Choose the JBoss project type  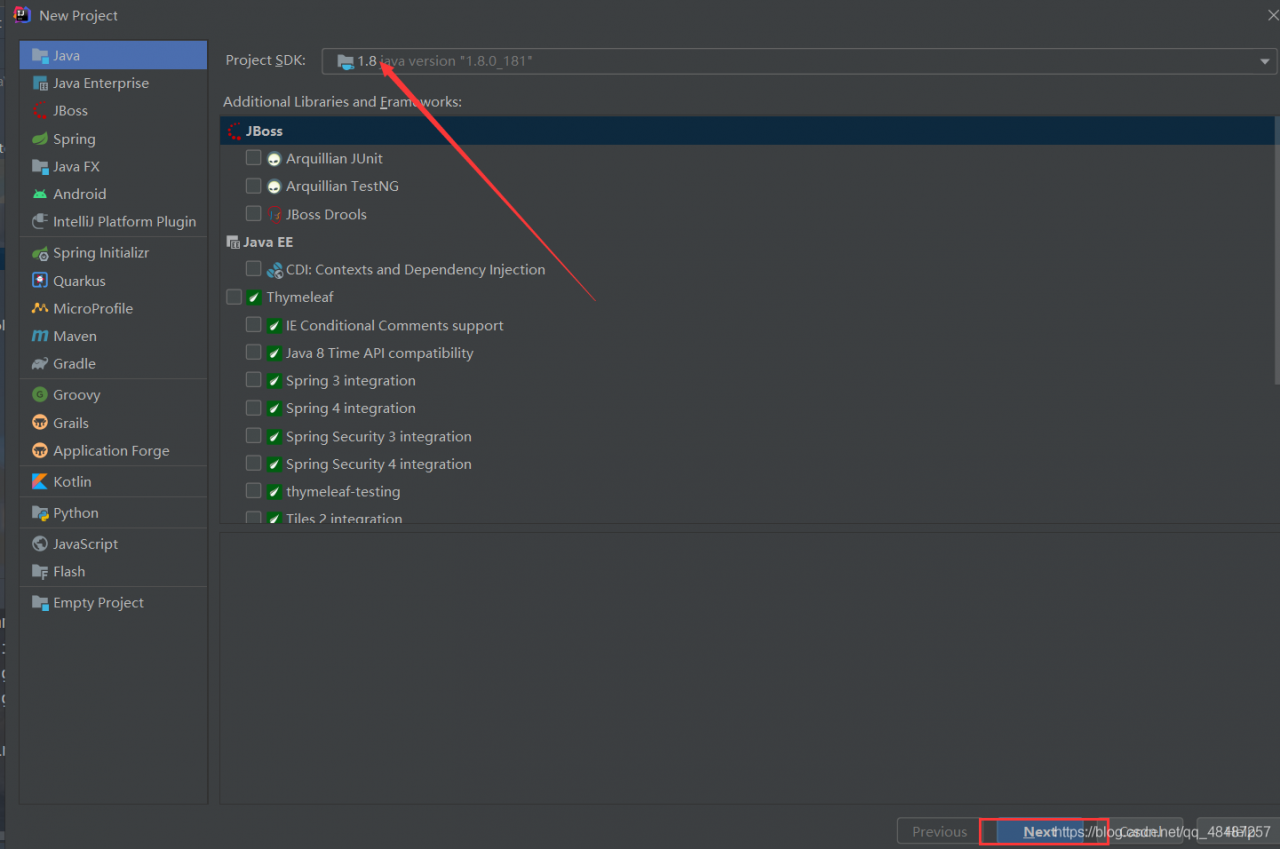click(x=113, y=111)
